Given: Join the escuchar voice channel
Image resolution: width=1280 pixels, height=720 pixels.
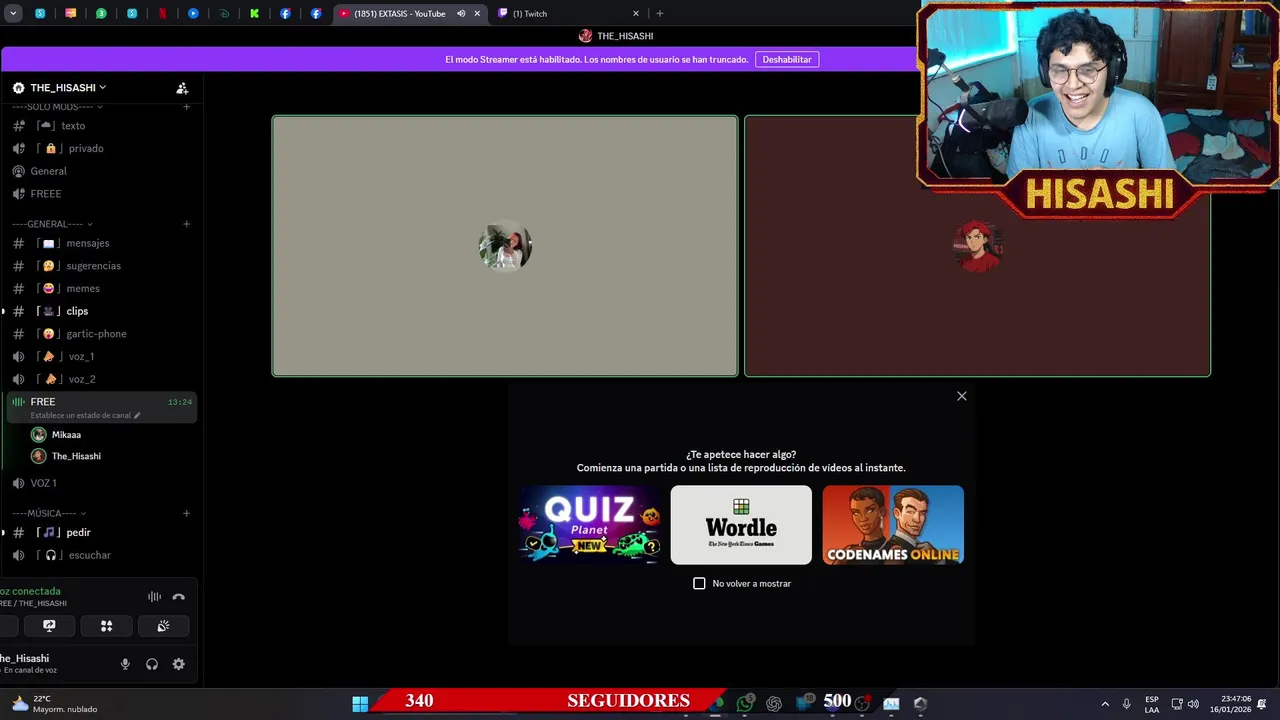Looking at the screenshot, I should [100, 555].
